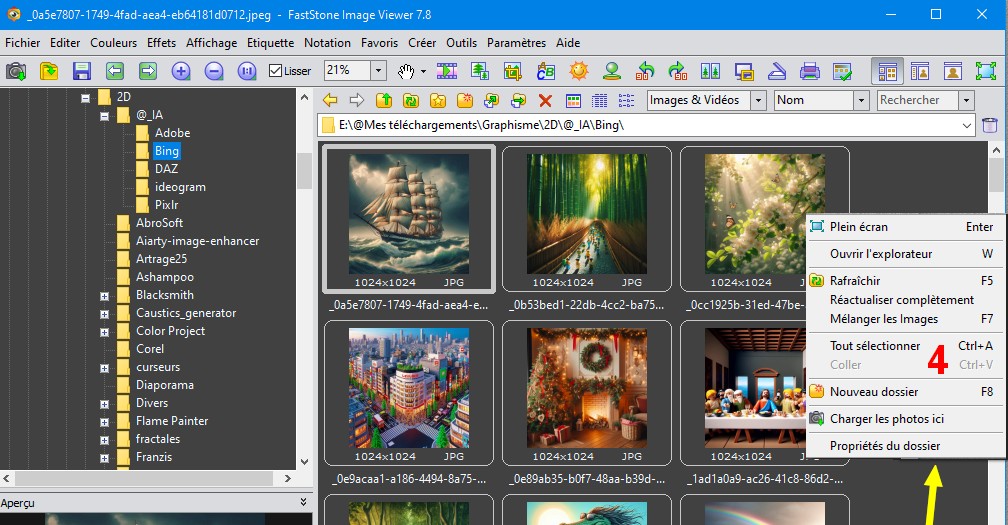This screenshot has width=1008, height=525.
Task: Go to previous image with green left arrow
Action: tap(114, 71)
